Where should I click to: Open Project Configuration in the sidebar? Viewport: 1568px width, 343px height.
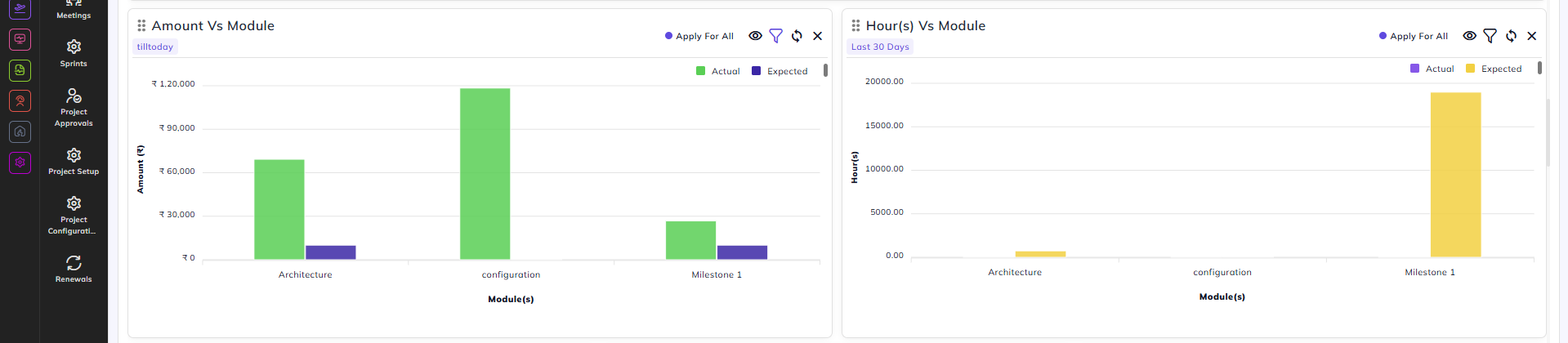74,216
